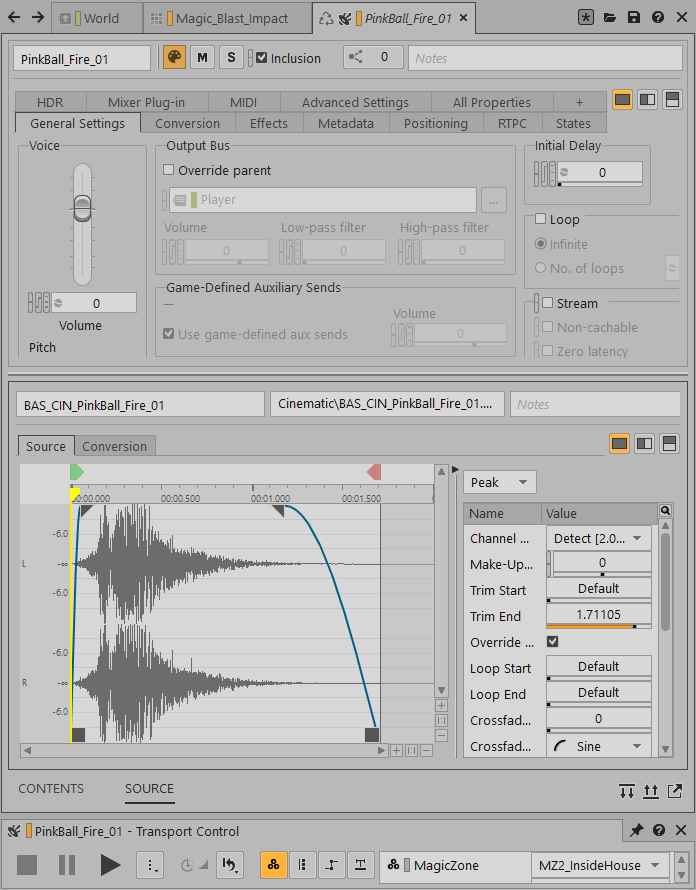Click the search icon in source properties

pos(665,512)
